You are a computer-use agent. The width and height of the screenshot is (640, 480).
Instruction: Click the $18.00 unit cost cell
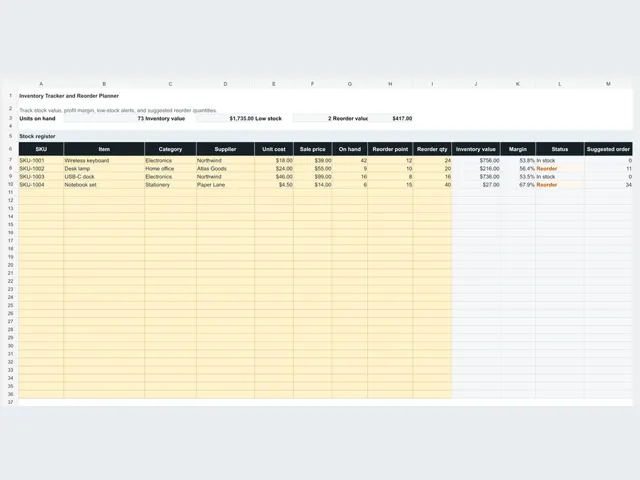point(274,160)
